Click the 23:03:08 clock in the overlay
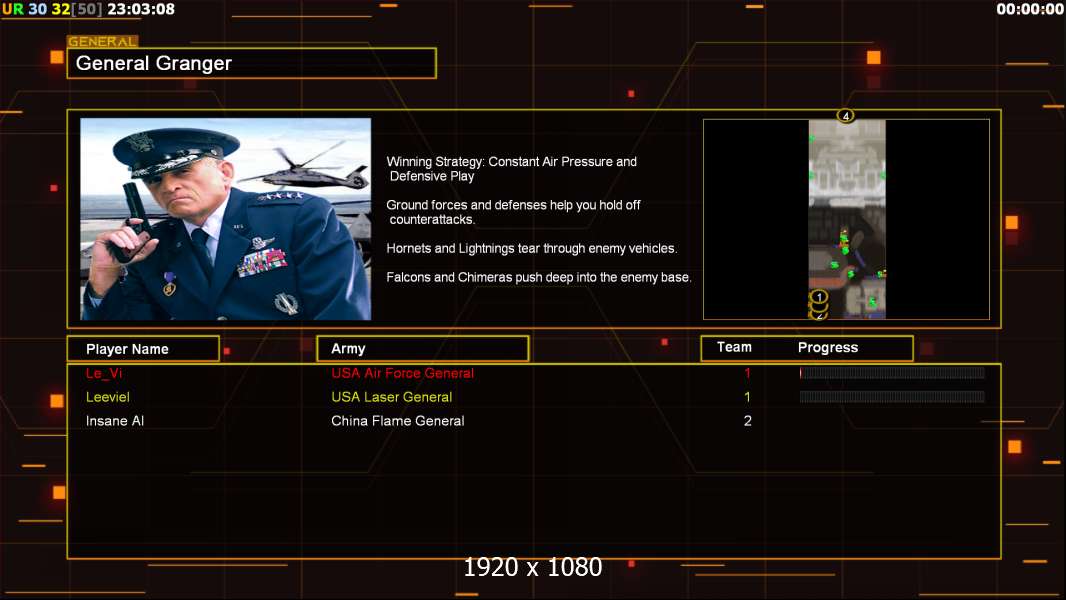 pos(141,10)
